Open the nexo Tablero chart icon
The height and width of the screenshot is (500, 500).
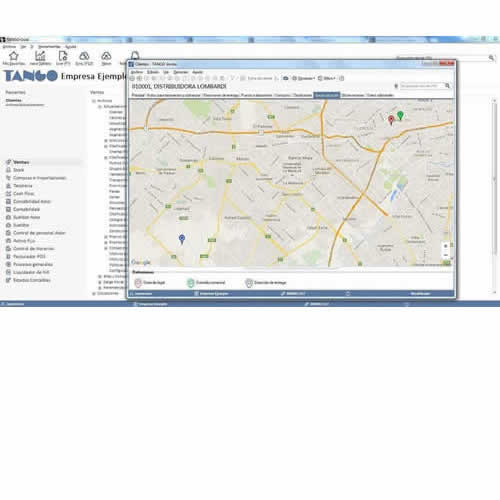[40, 56]
